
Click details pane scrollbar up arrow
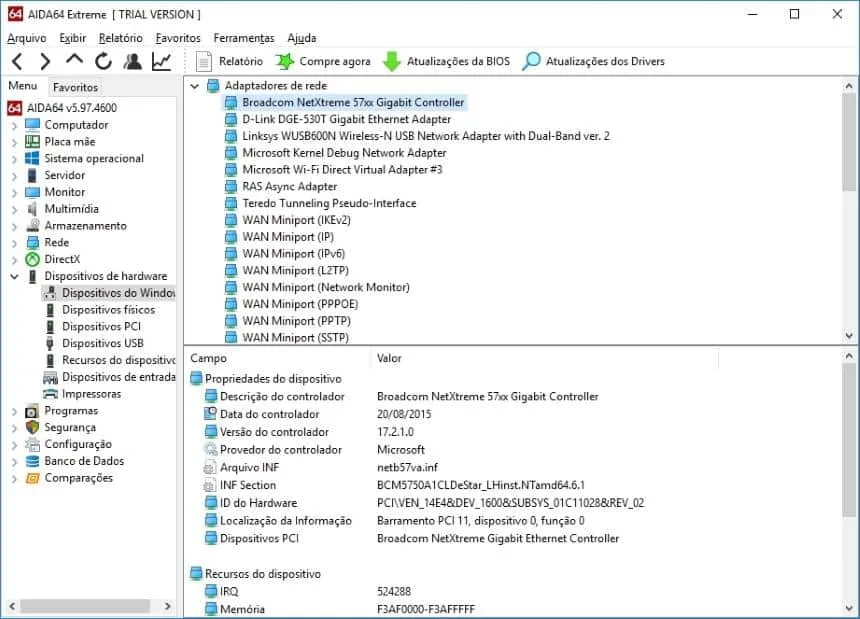(849, 356)
